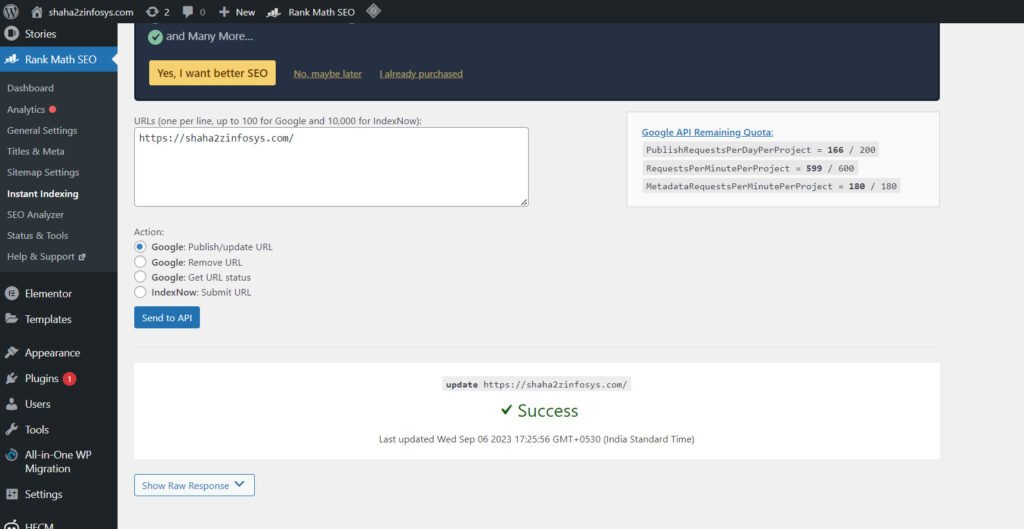The image size is (1024, 529).
Task: Click the New plus item
Action: click(x=236, y=12)
